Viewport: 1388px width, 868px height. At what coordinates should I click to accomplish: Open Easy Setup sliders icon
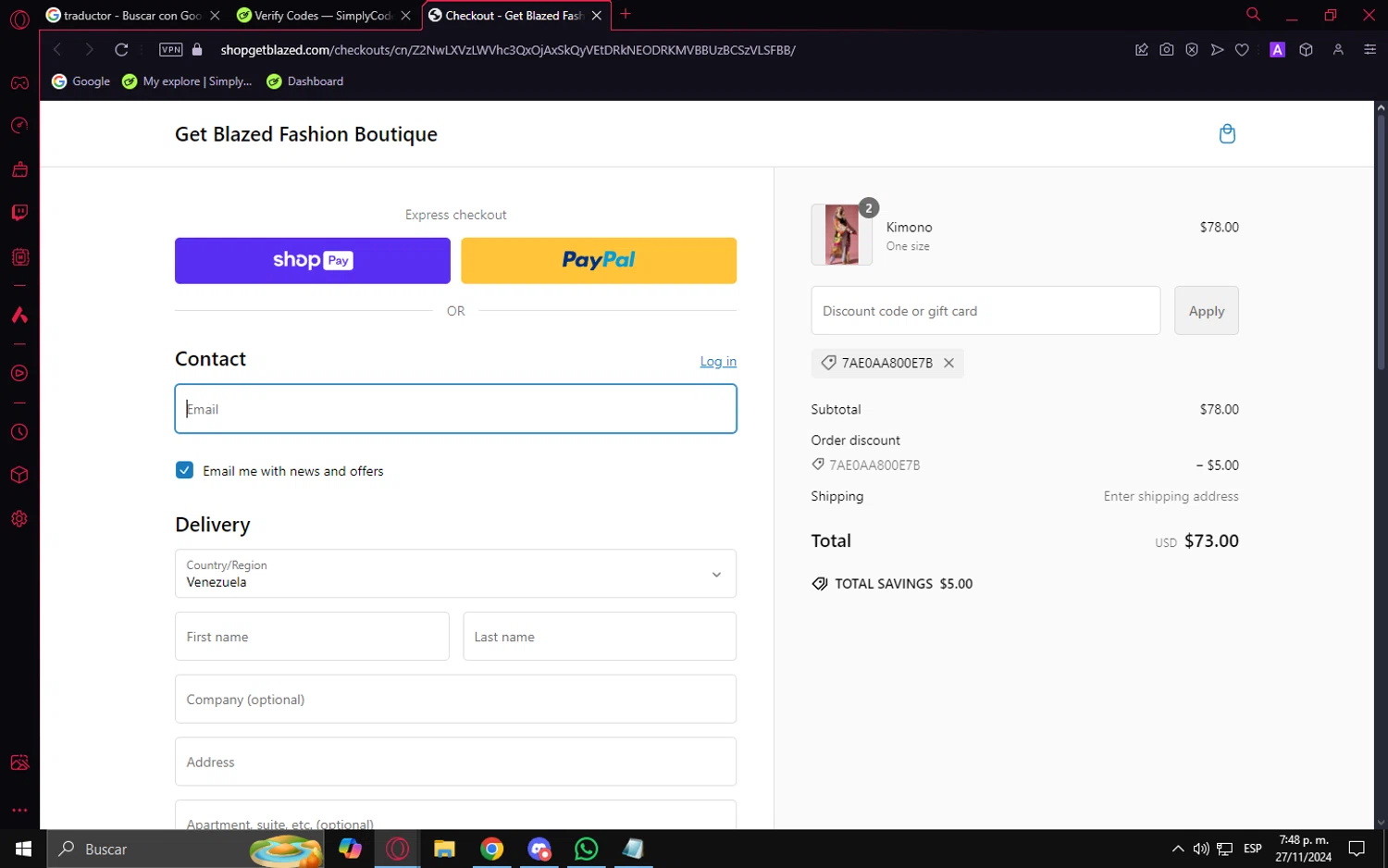pos(1370,50)
